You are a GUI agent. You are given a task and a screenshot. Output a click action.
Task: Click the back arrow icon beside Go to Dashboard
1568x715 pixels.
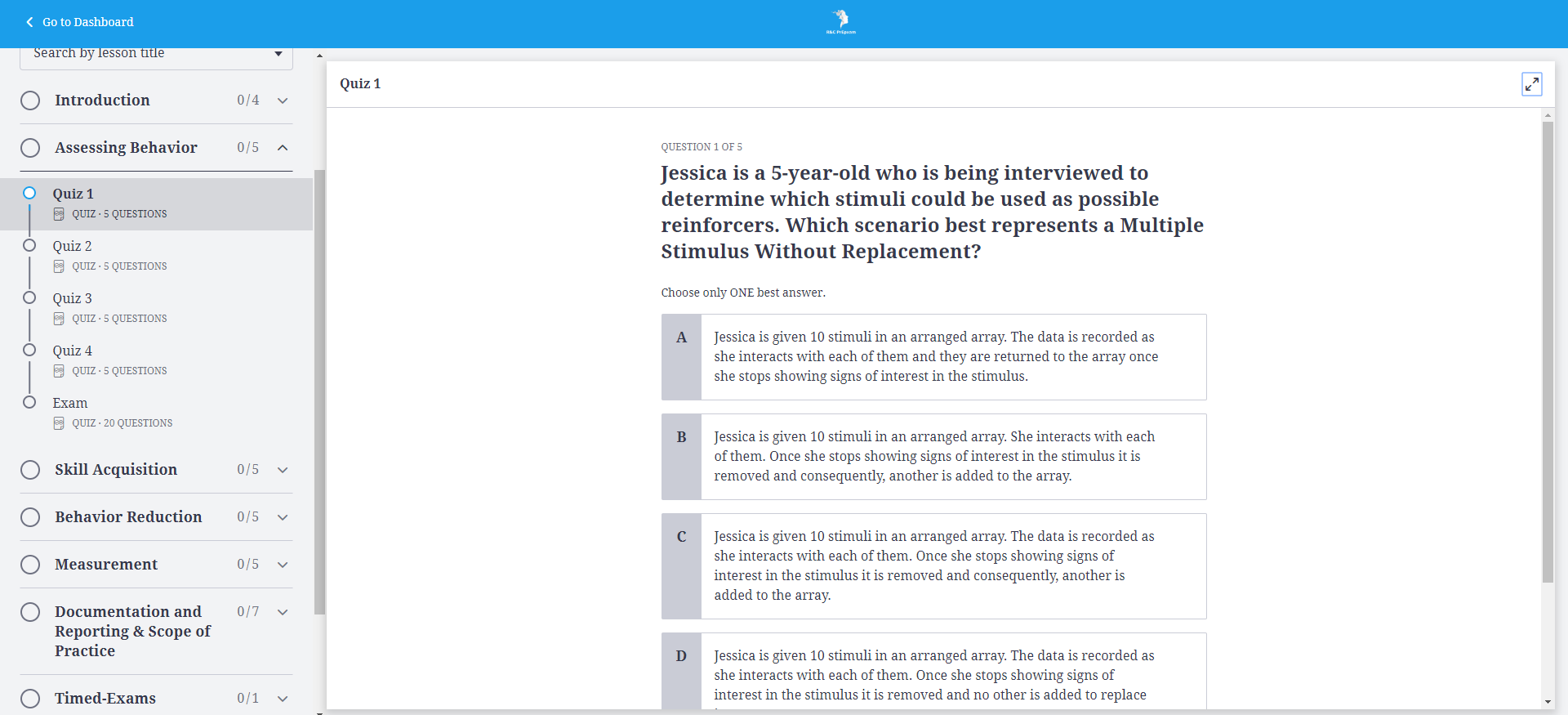click(x=29, y=22)
